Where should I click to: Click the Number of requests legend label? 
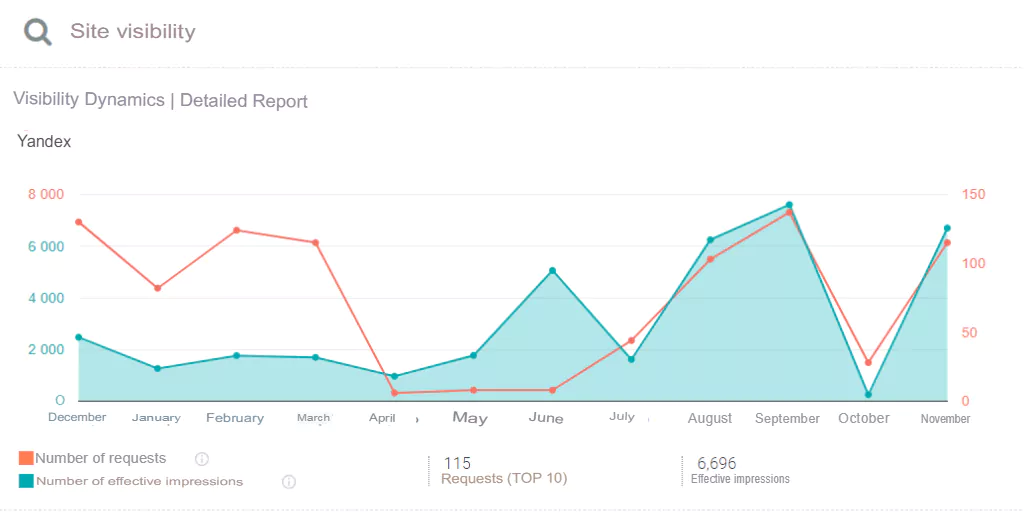(x=101, y=458)
